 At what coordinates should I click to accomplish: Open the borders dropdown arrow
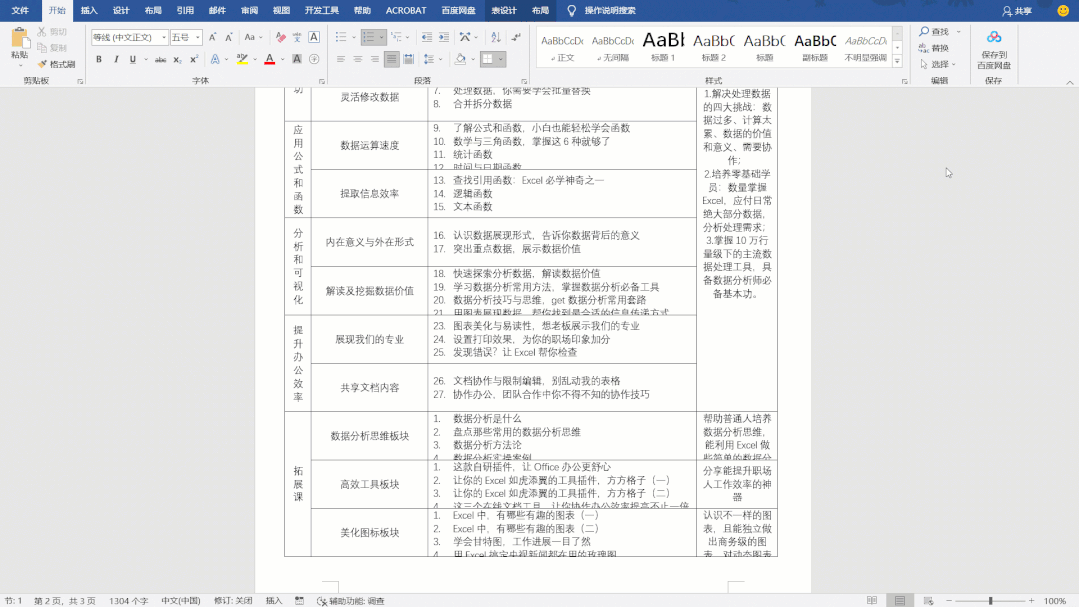[501, 59]
